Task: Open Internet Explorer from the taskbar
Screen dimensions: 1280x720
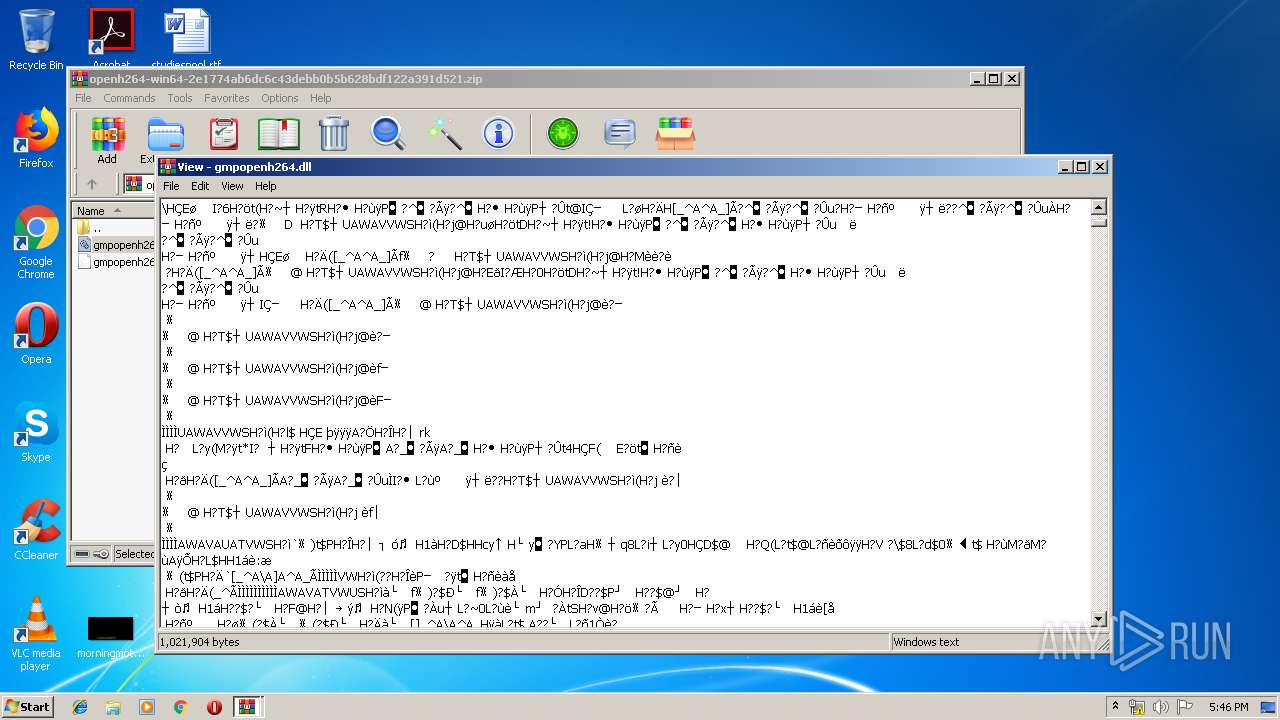Action: (80, 707)
